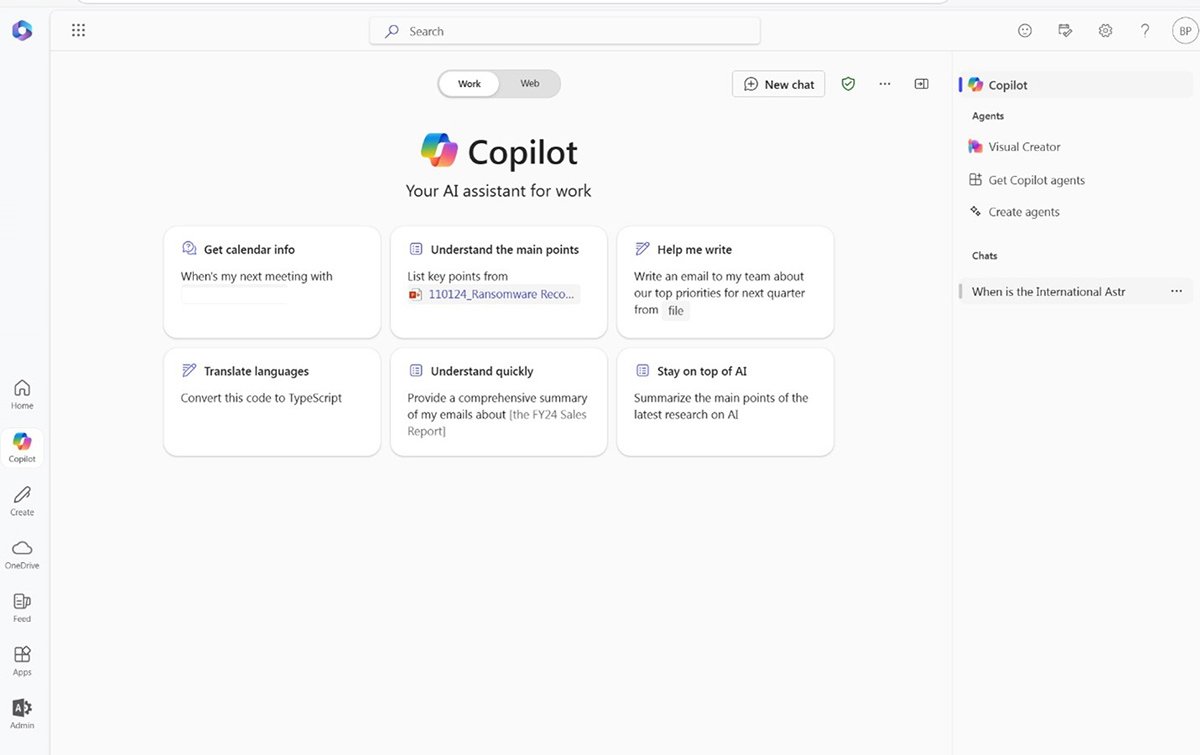Open the app launcher waffle icon
The image size is (1200, 755).
(x=78, y=31)
